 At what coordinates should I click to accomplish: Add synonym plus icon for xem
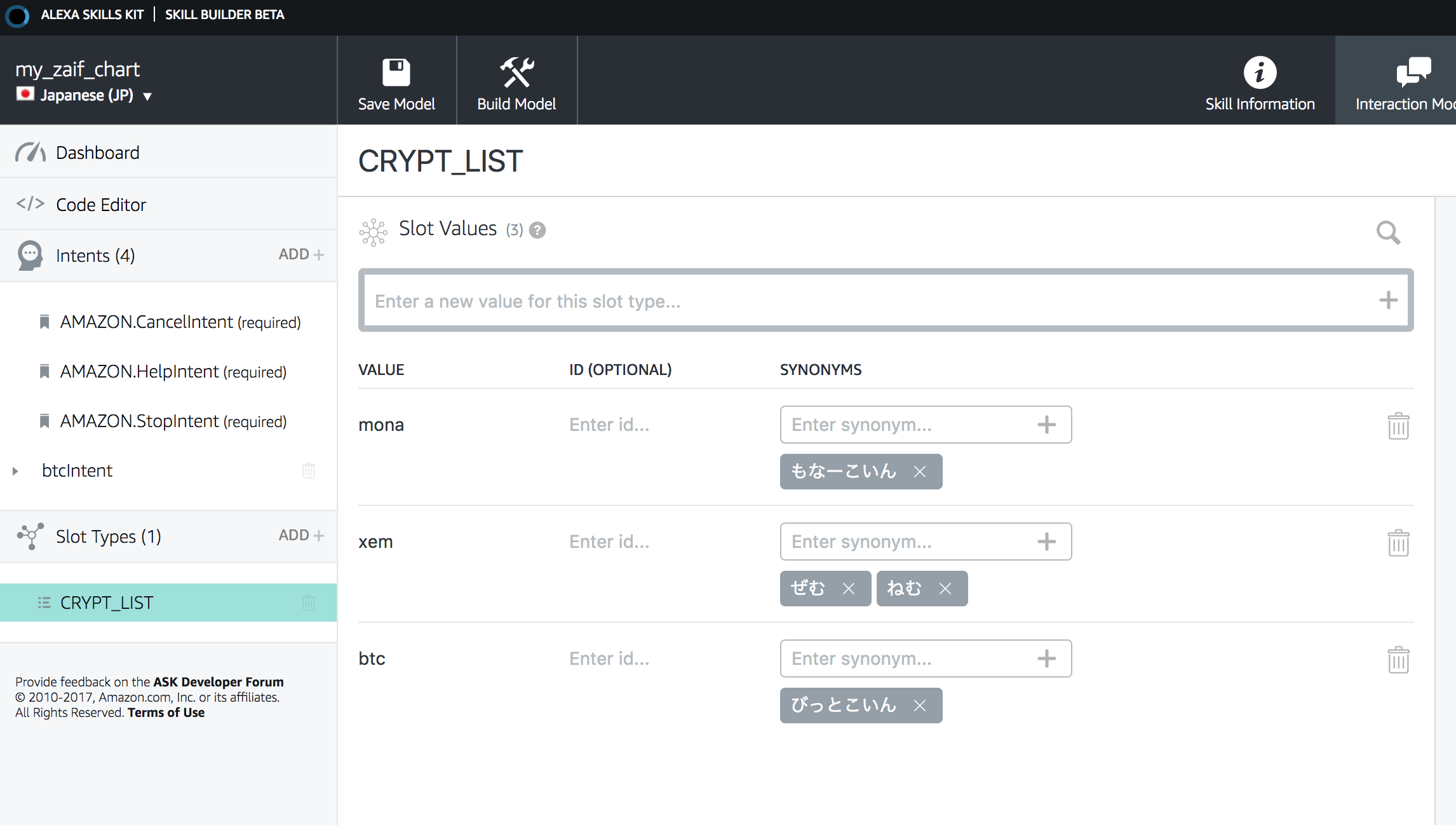[1047, 542]
